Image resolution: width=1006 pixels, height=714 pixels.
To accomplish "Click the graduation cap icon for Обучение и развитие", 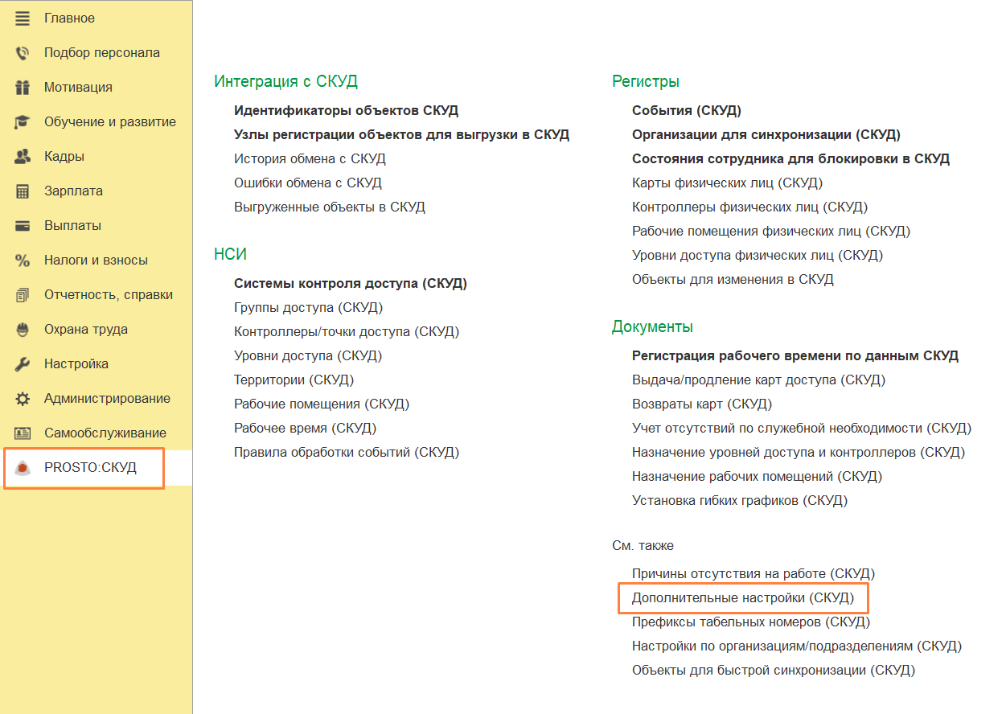I will click(x=22, y=122).
